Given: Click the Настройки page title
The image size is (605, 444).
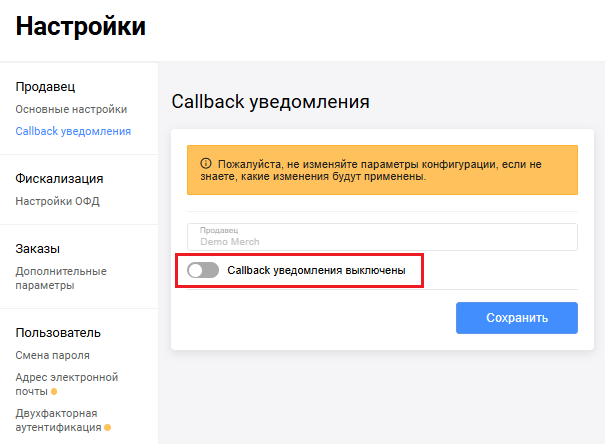Looking at the screenshot, I should (x=80, y=27).
